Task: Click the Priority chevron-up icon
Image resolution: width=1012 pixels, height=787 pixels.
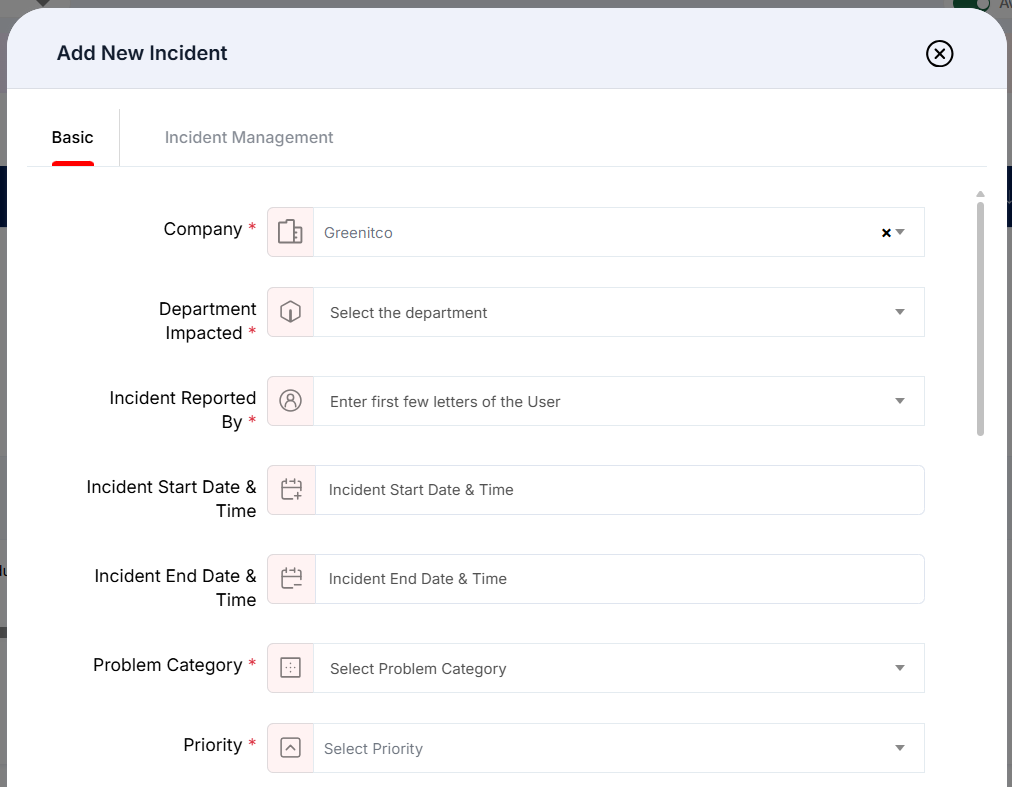Action: (290, 748)
